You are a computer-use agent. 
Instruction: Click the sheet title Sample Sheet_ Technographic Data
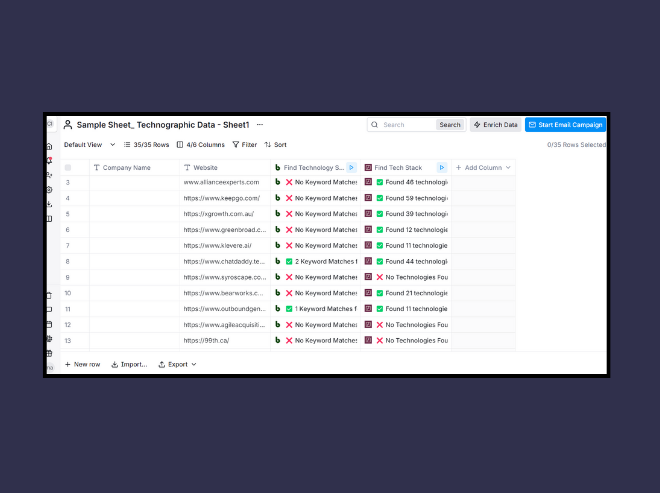pyautogui.click(x=163, y=125)
